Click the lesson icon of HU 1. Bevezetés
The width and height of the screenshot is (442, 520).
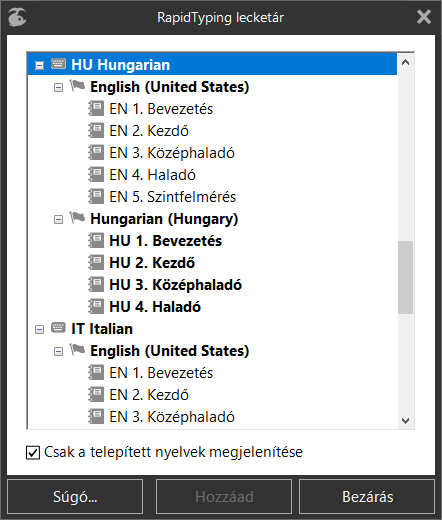tap(96, 240)
